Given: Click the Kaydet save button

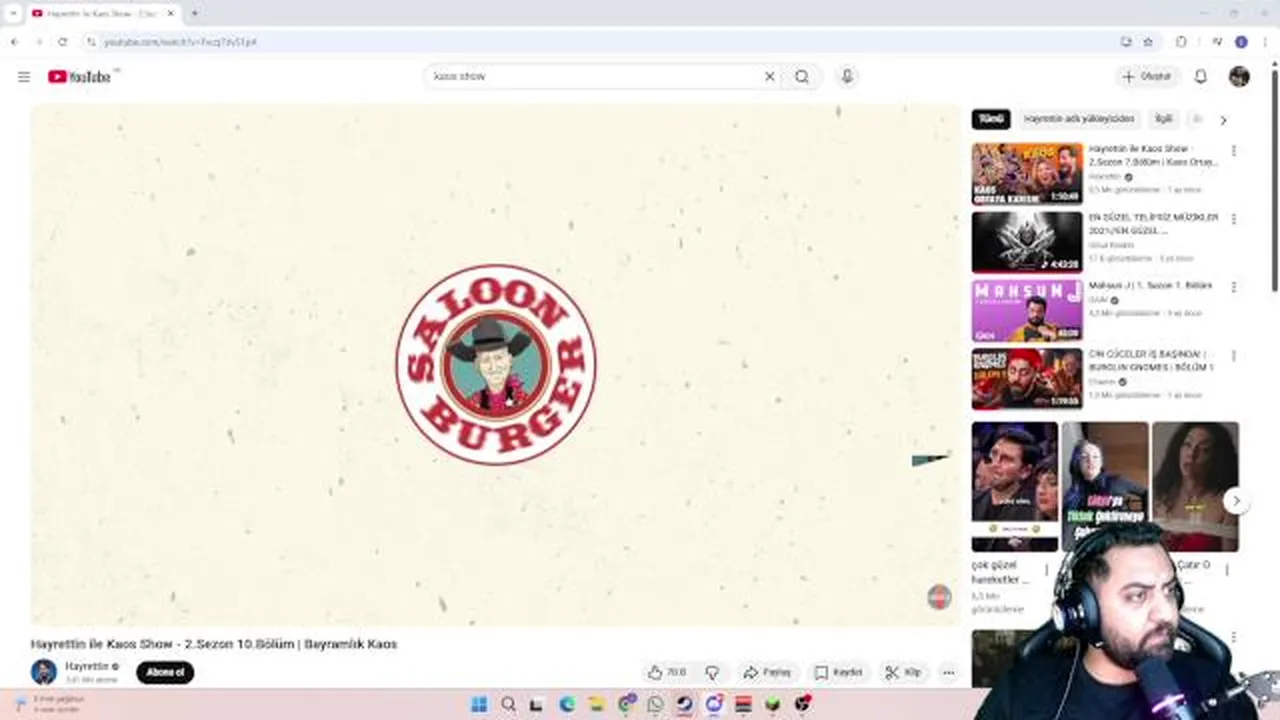Looking at the screenshot, I should 838,673.
